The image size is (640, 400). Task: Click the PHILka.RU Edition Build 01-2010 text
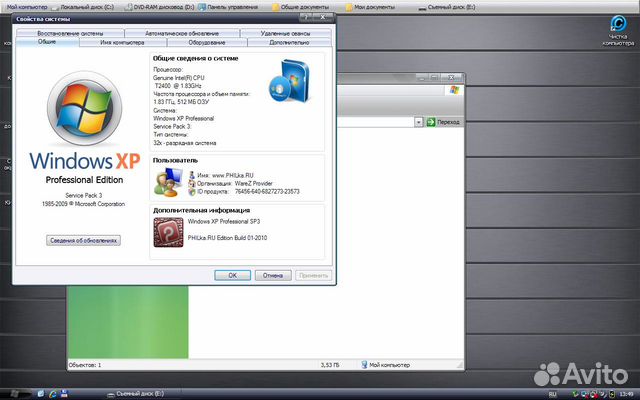tap(227, 238)
